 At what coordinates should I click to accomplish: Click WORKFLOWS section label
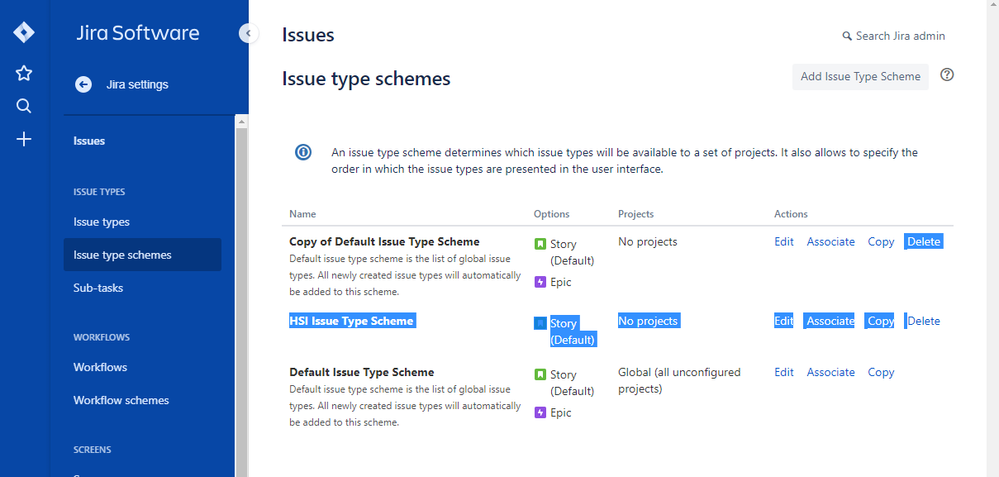coord(101,337)
